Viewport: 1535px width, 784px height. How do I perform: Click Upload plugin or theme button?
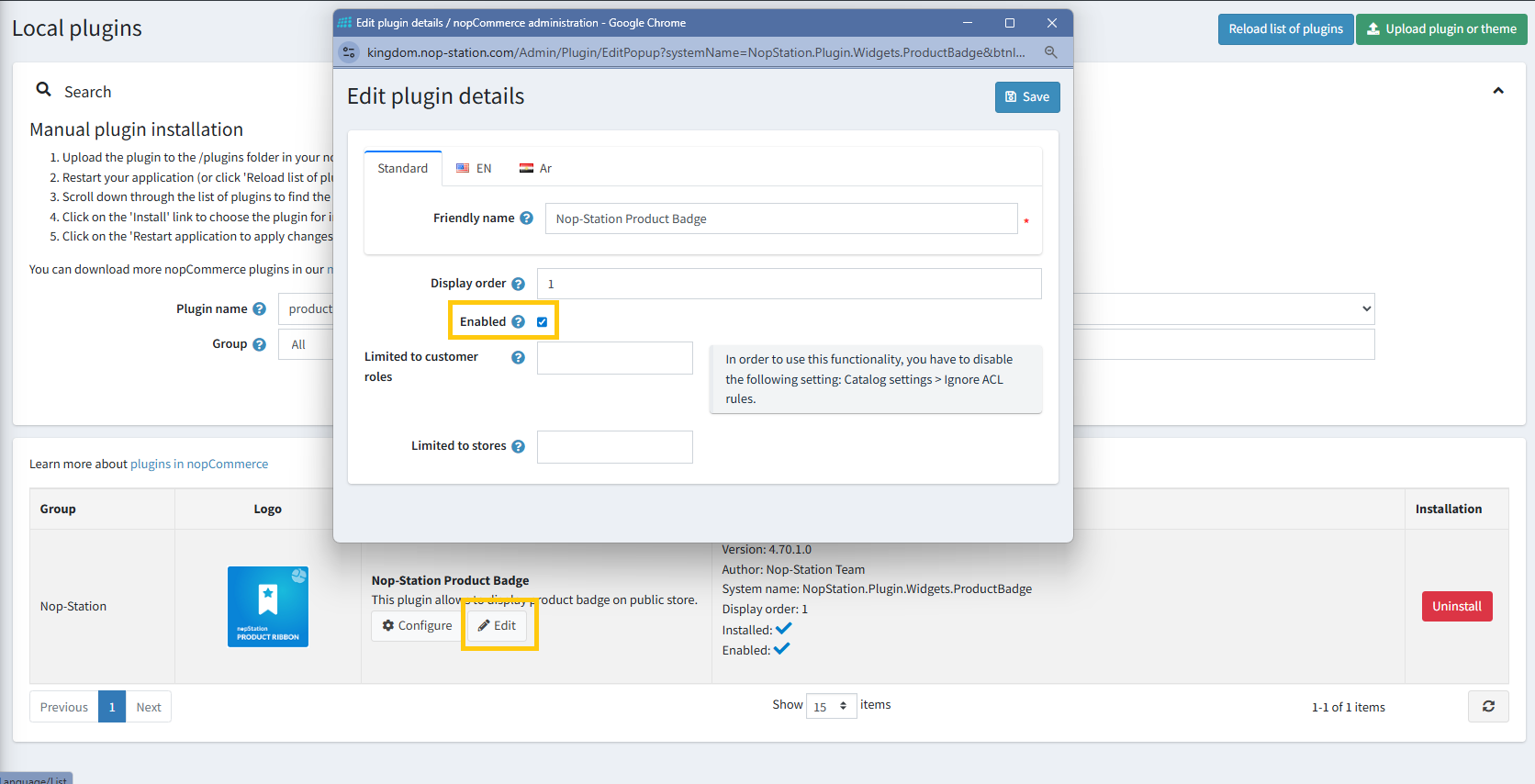(x=1441, y=29)
